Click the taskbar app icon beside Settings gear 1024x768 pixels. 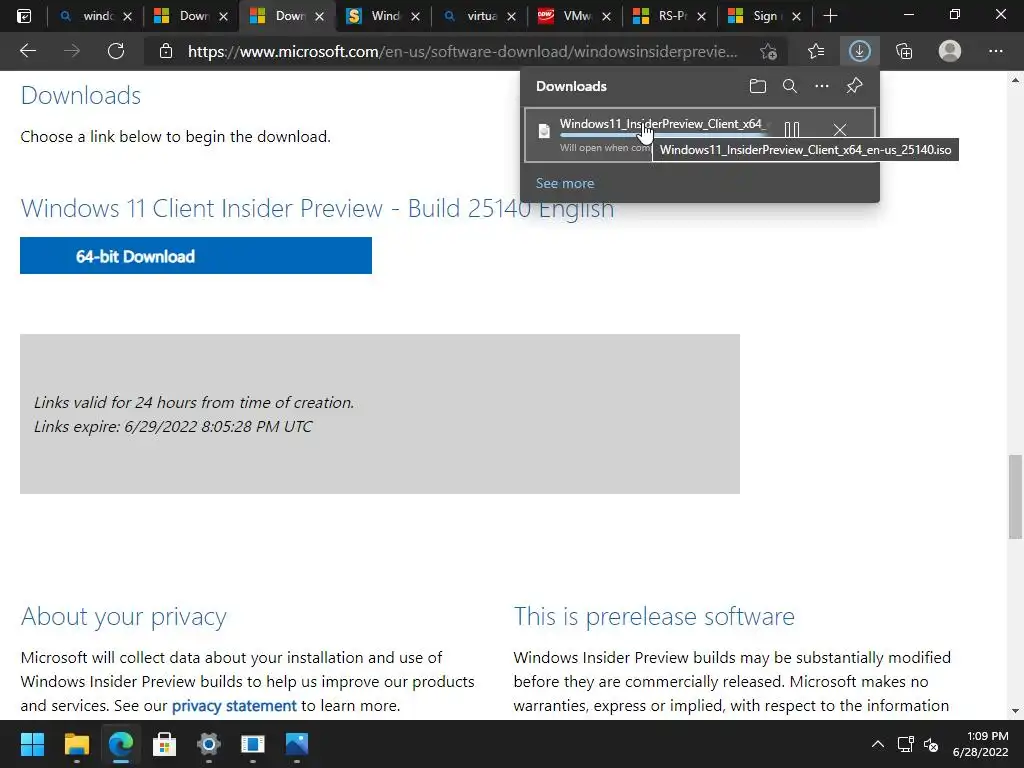(253, 744)
